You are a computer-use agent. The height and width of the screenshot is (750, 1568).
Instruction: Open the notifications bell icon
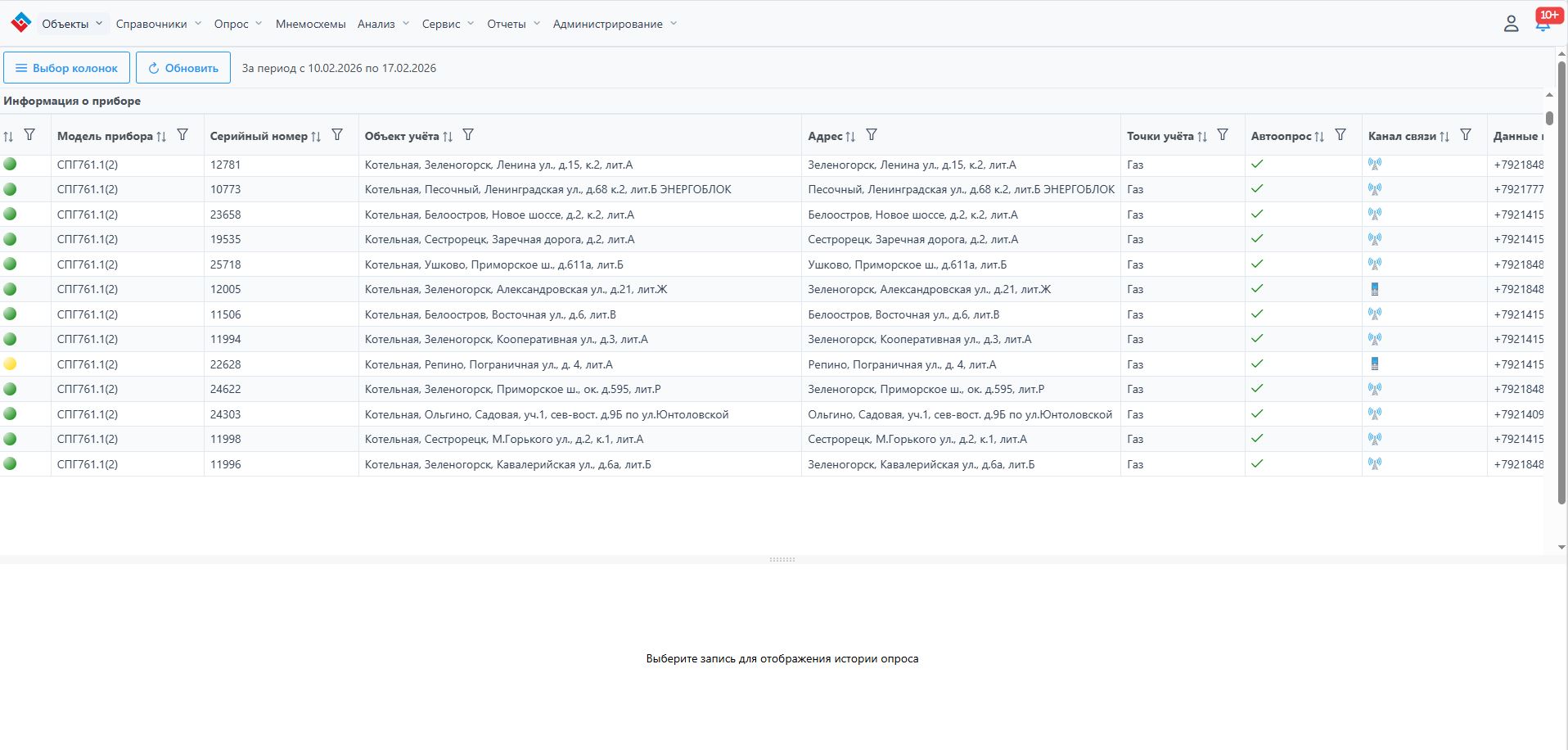pos(1543,24)
